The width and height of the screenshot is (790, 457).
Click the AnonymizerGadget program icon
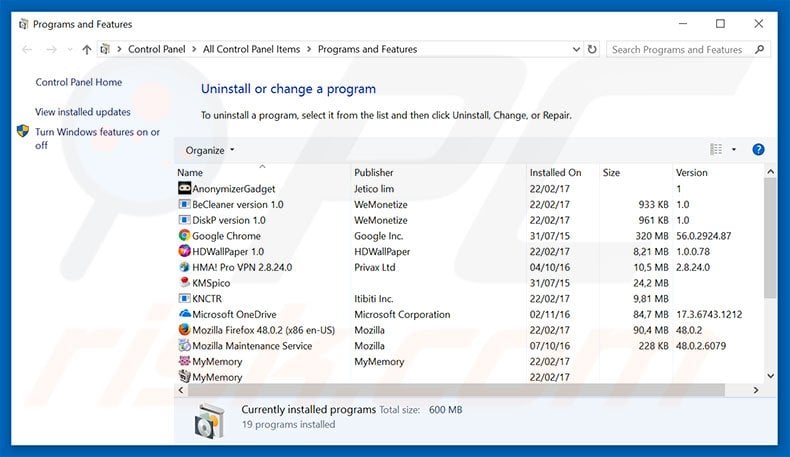pyautogui.click(x=184, y=188)
